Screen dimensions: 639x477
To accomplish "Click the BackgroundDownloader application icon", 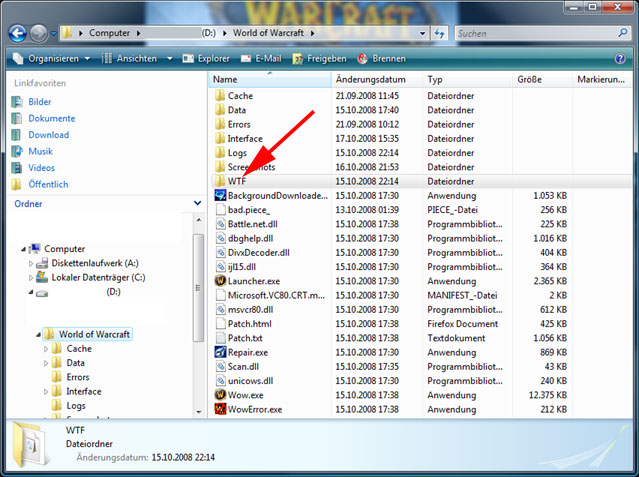I will tap(220, 195).
